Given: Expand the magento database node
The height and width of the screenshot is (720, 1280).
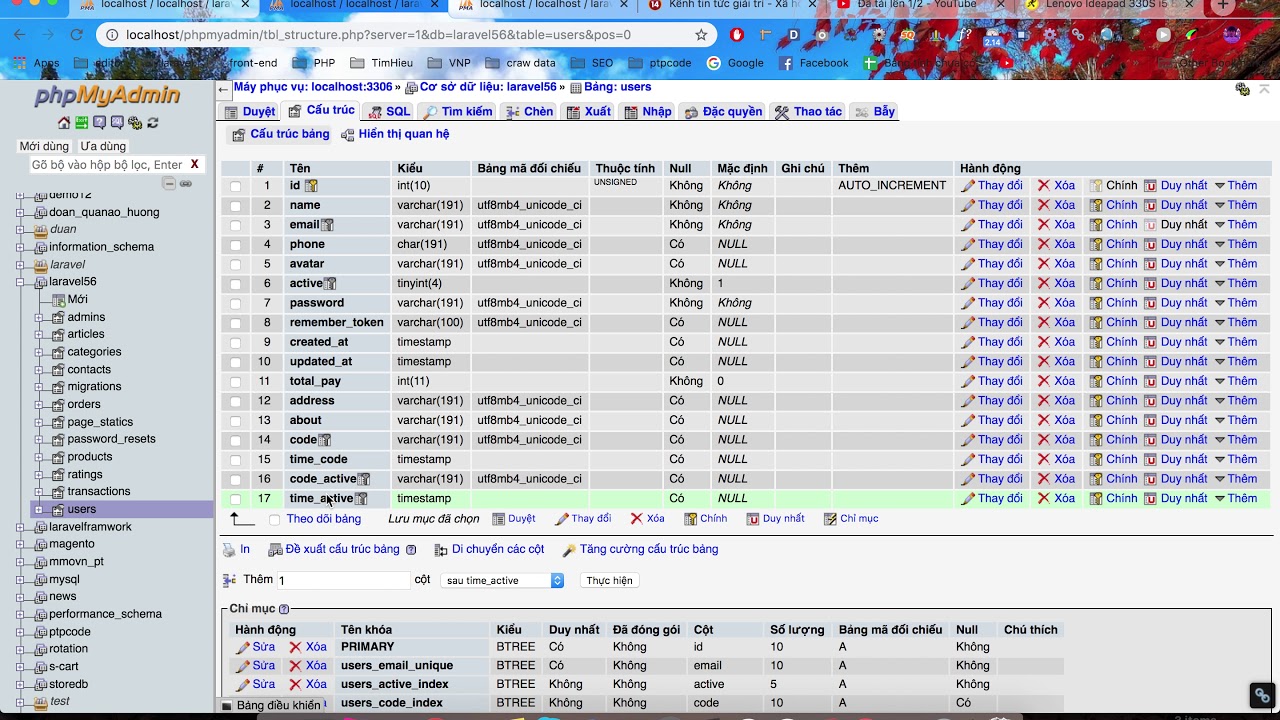Looking at the screenshot, I should point(20,544).
